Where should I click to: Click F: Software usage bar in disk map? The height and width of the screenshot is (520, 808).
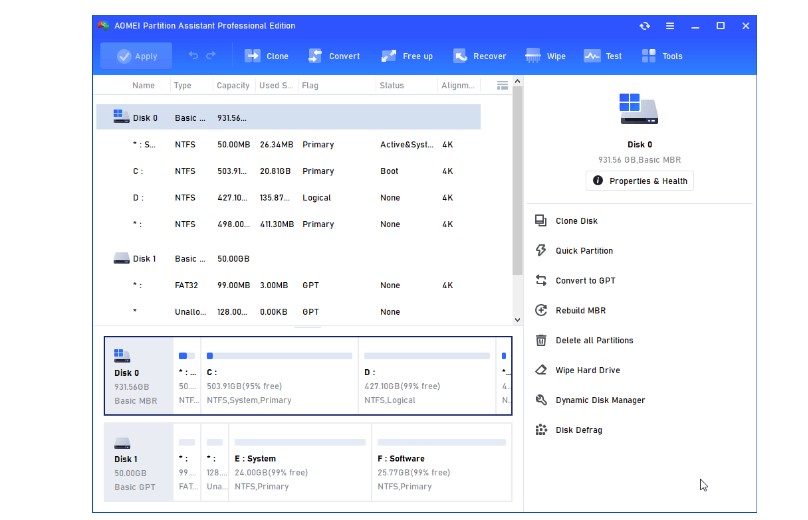(x=442, y=442)
